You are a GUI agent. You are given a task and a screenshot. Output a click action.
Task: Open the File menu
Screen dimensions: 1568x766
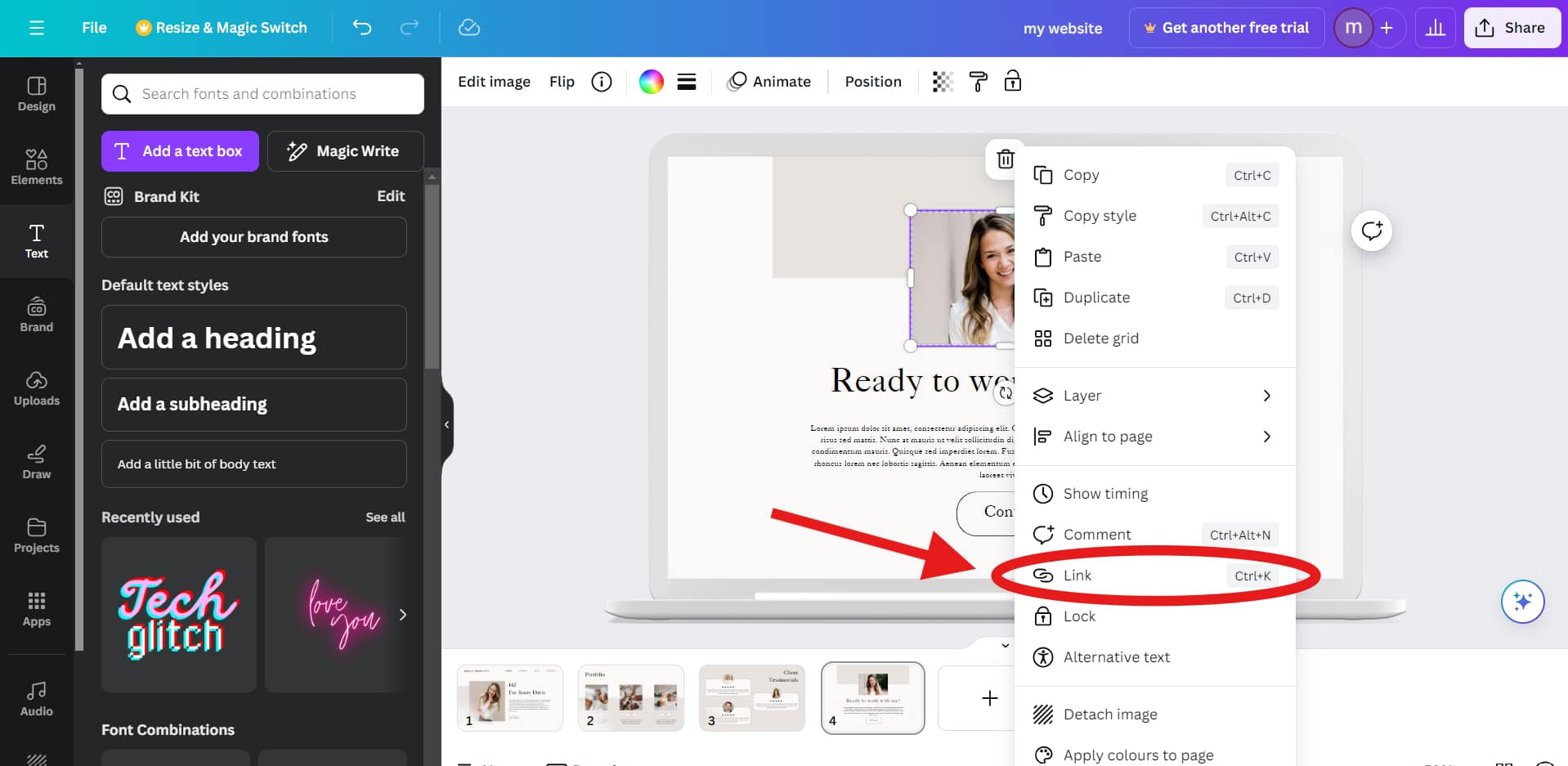(x=94, y=27)
